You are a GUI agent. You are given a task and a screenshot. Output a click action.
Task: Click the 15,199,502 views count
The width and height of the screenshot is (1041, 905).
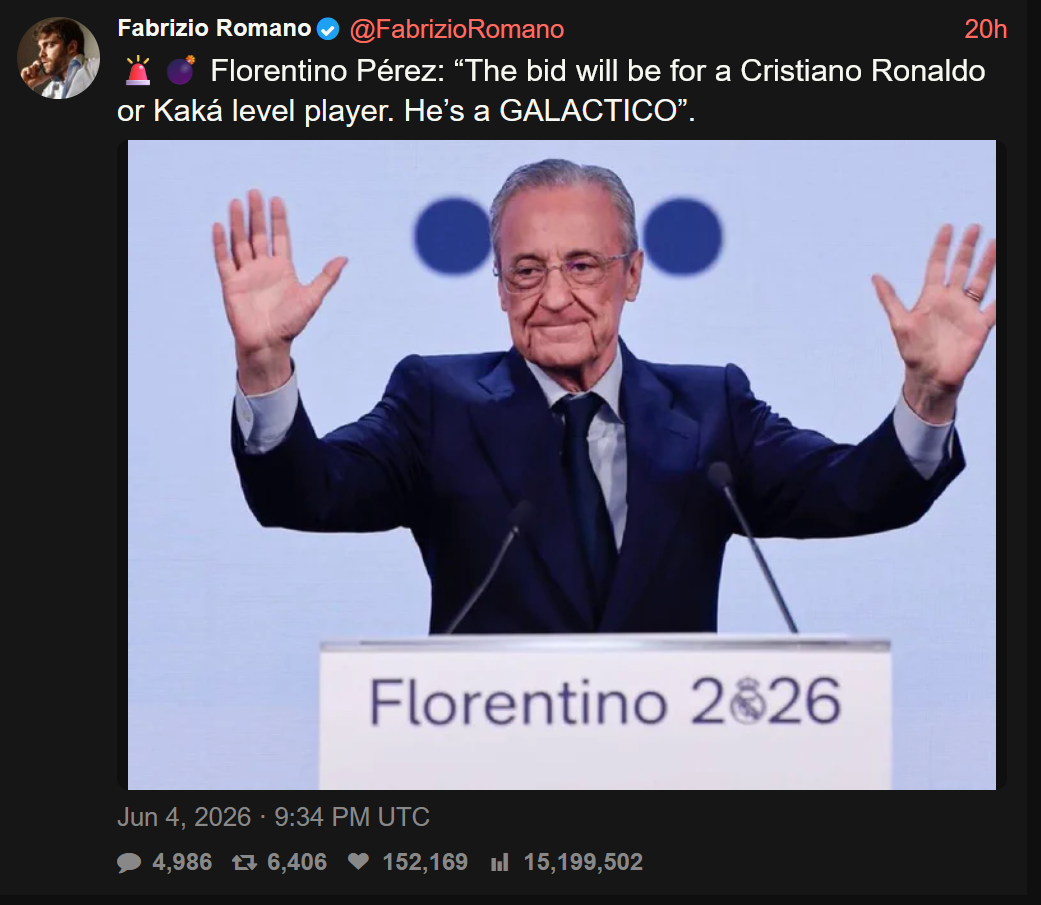(583, 862)
